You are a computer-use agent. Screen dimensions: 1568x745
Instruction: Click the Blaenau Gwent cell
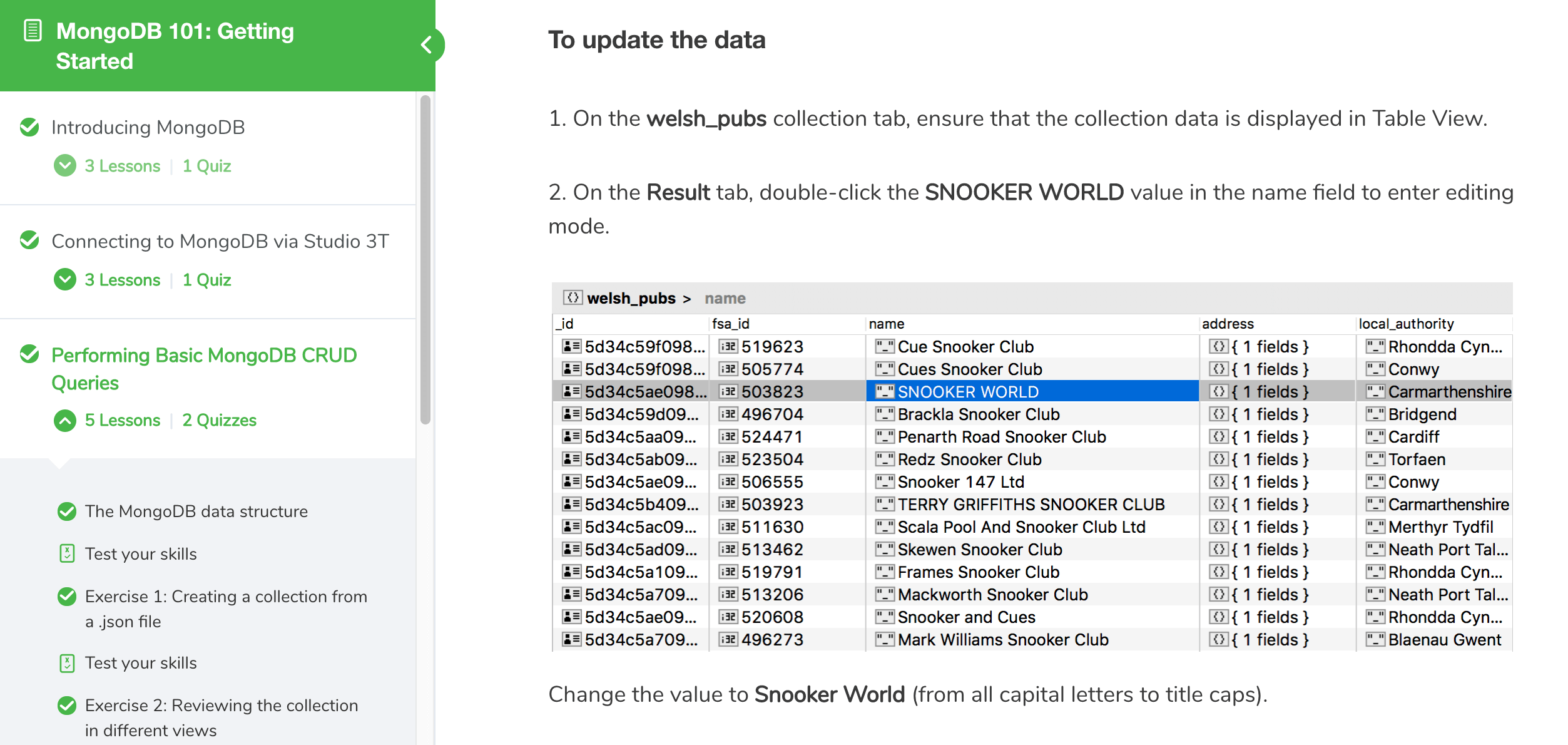(x=1434, y=639)
